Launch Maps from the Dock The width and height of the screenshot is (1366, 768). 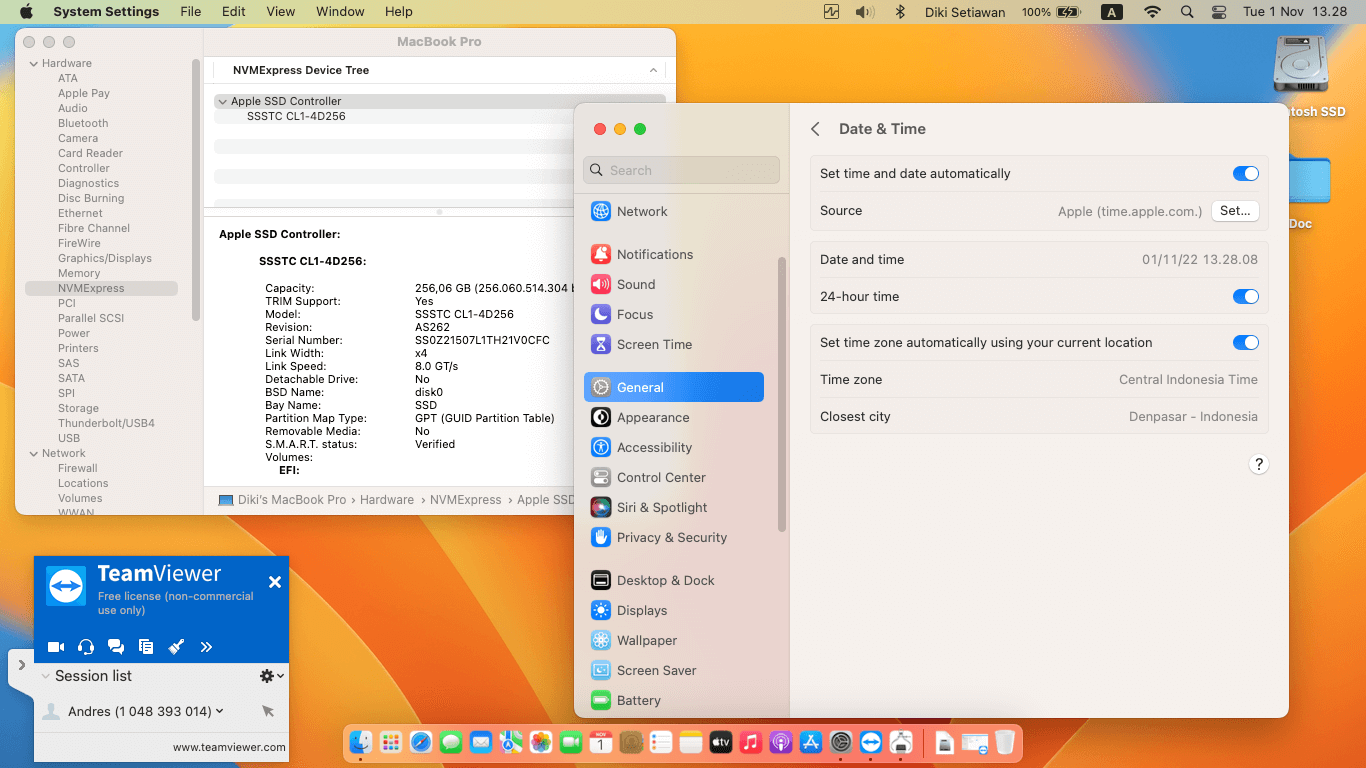point(511,742)
